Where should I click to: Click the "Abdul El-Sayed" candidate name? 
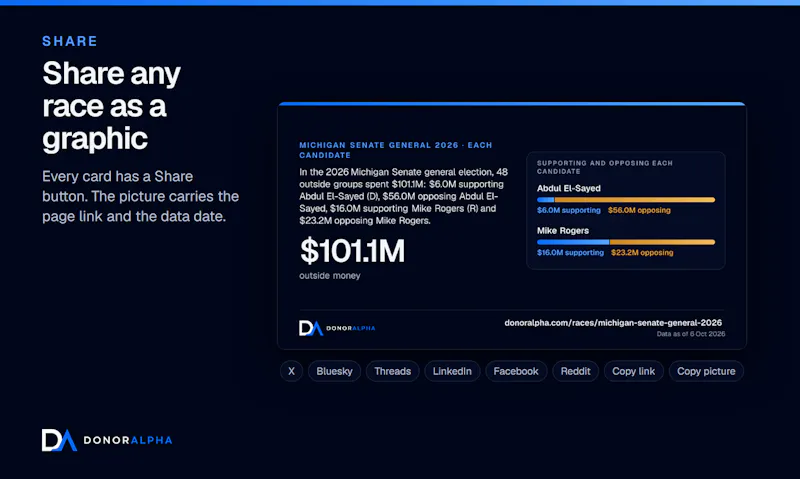[568, 188]
